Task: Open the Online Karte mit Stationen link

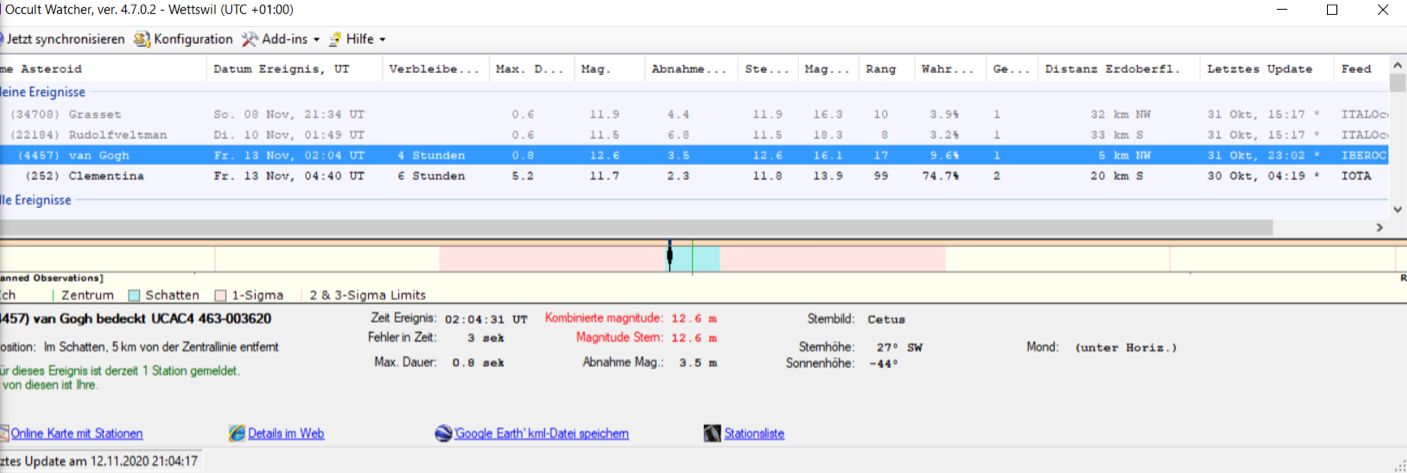Action: point(76,434)
